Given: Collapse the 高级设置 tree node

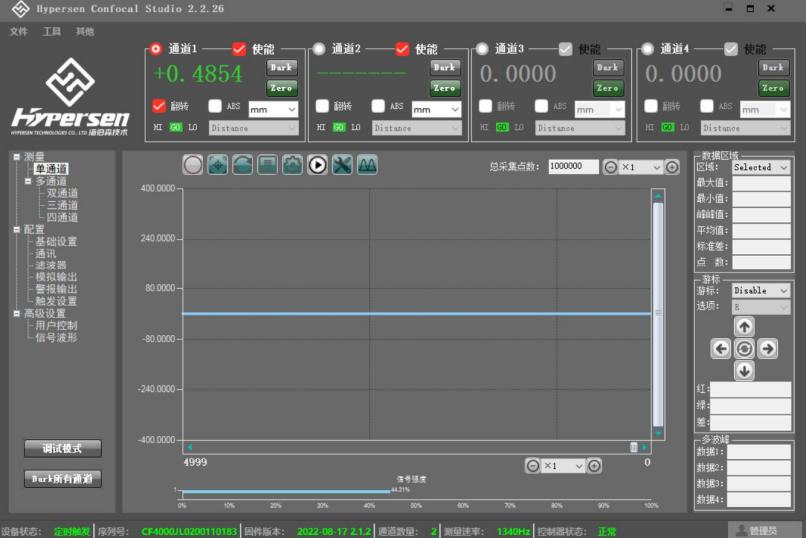Looking at the screenshot, I should point(16,313).
